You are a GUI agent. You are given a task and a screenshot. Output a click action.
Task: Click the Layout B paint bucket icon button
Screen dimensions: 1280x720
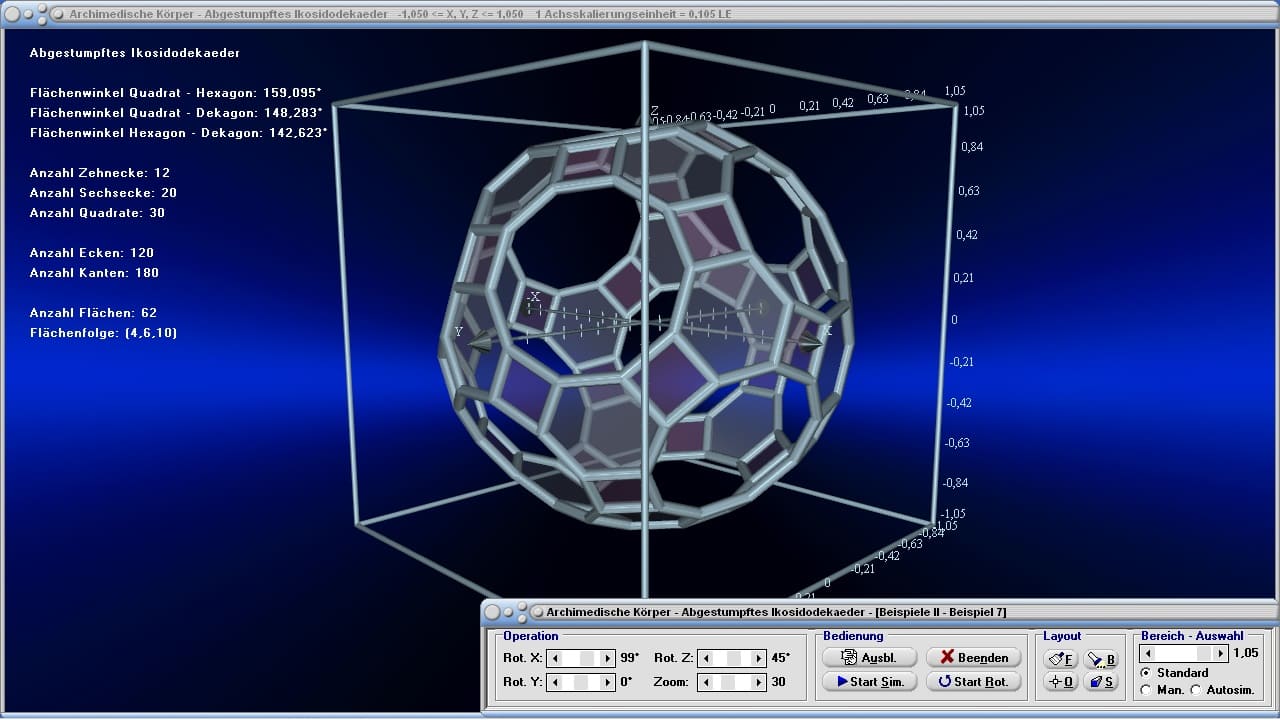pyautogui.click(x=1101, y=658)
